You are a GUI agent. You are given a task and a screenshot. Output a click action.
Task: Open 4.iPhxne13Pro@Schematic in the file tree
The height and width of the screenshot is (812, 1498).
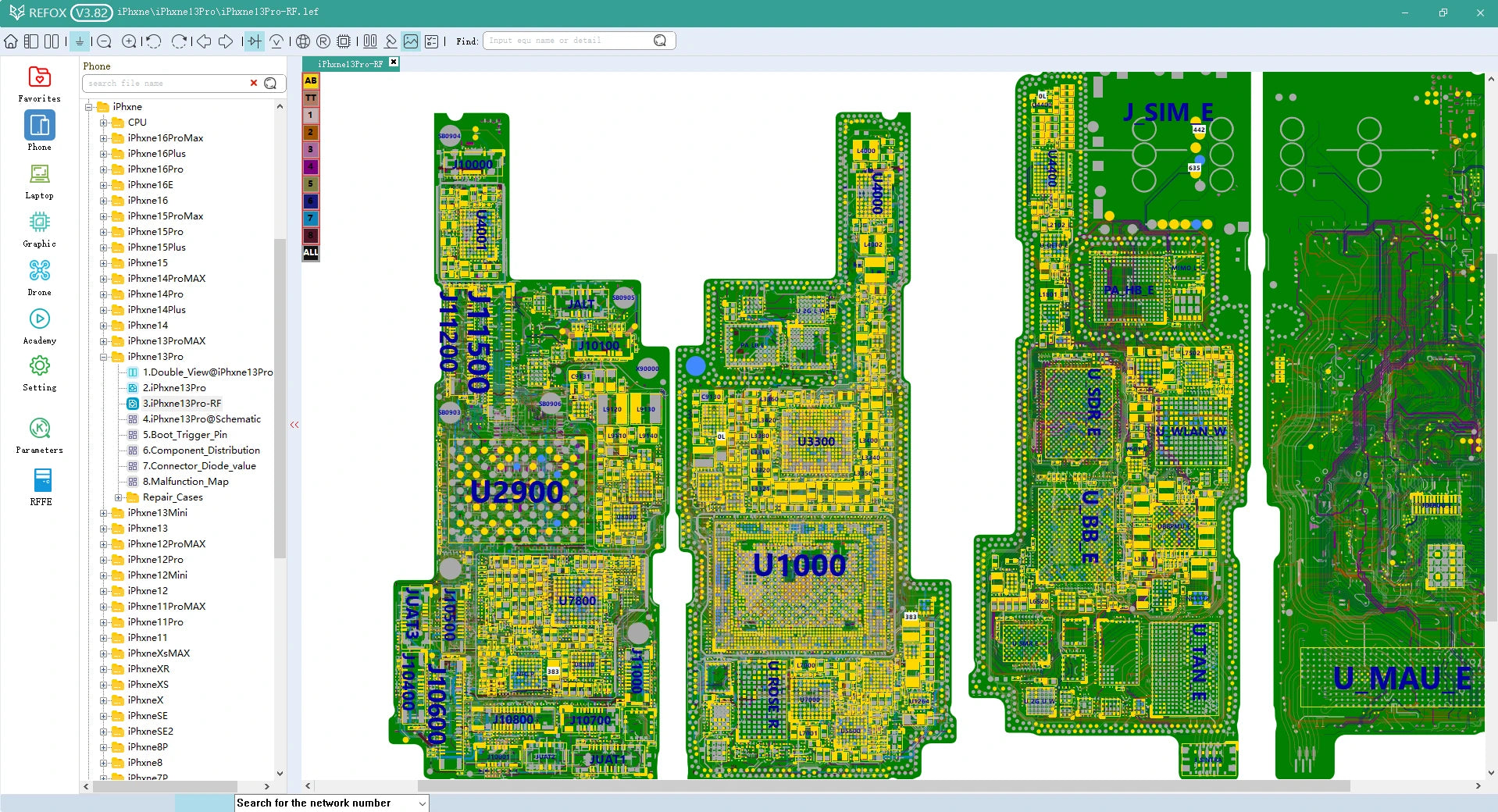pos(202,419)
